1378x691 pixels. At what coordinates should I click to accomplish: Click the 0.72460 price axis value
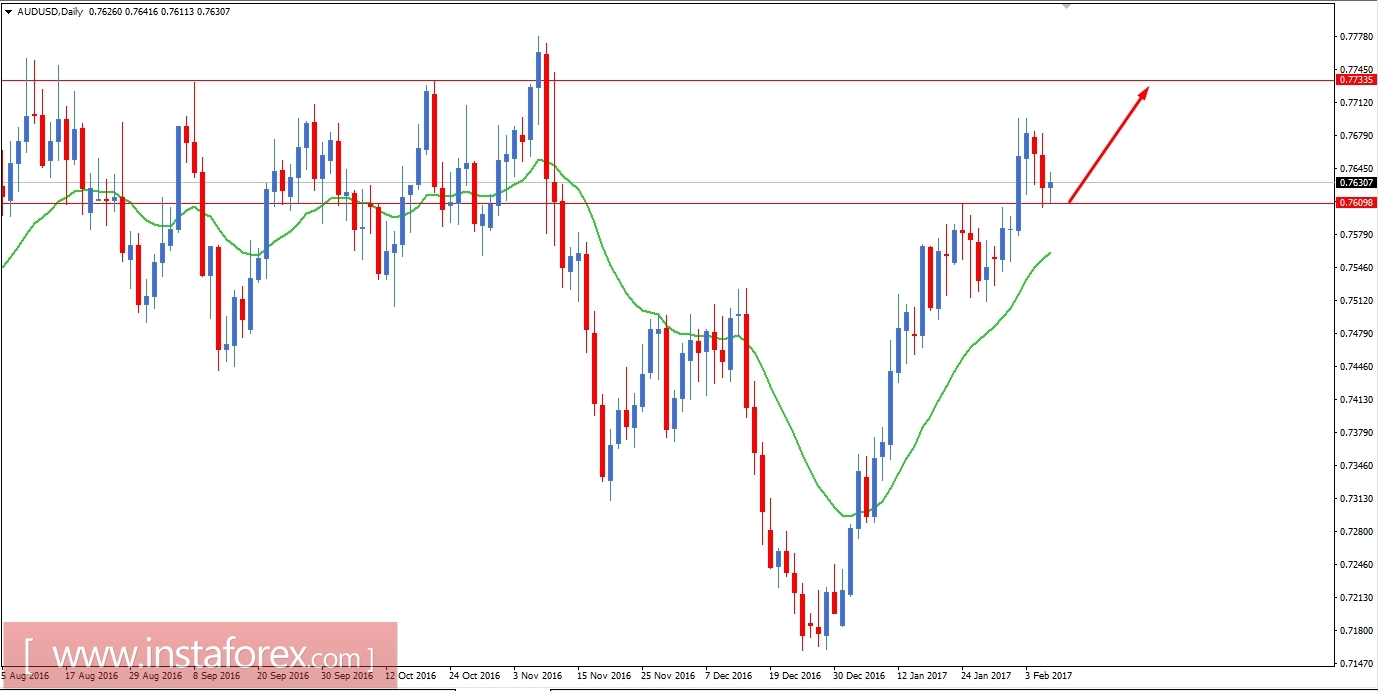point(1356,564)
